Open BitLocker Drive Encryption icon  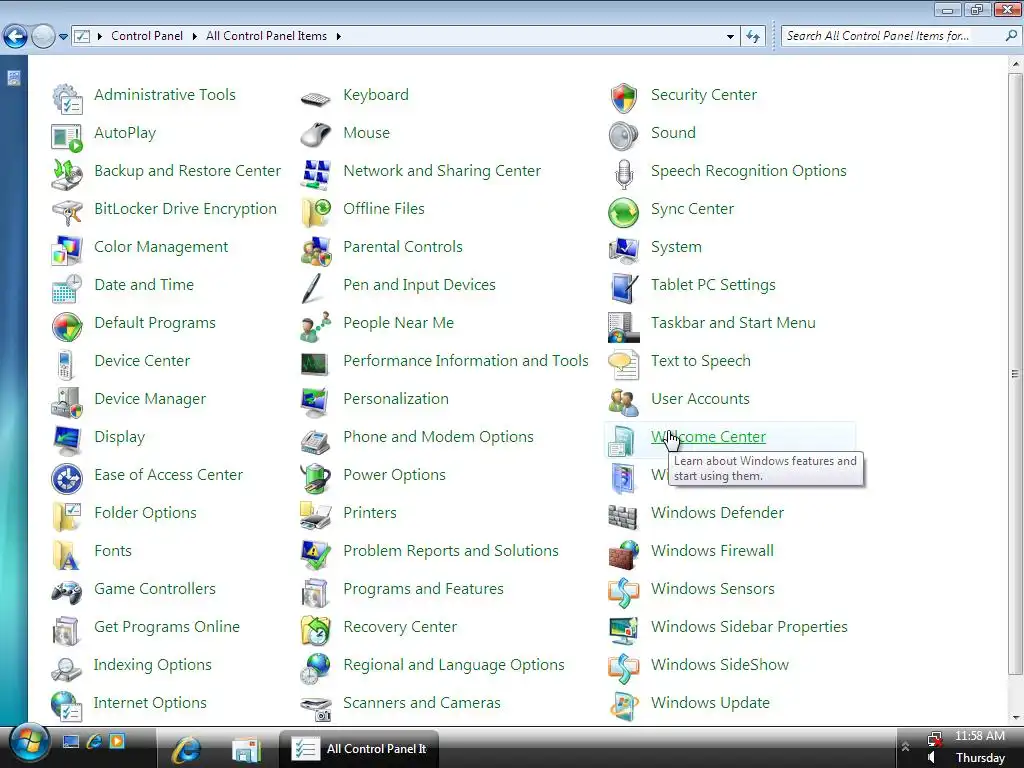(67, 212)
